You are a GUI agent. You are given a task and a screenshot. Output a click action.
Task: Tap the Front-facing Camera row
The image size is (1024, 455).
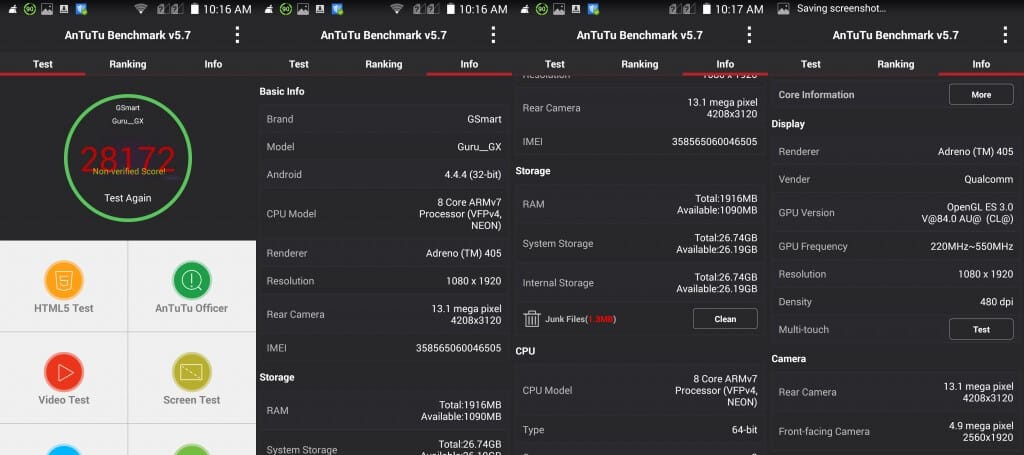(895, 431)
